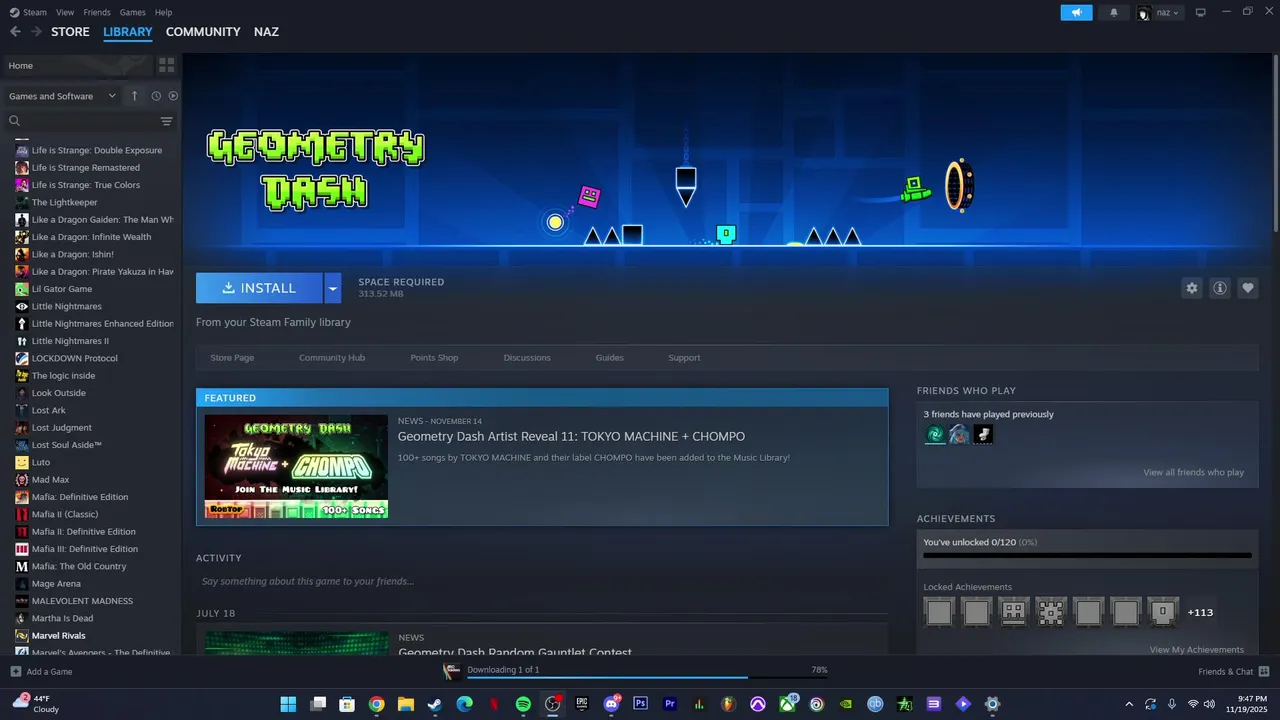Open Tokyo Machine + Chompo news article
The height and width of the screenshot is (720, 1280).
(571, 437)
